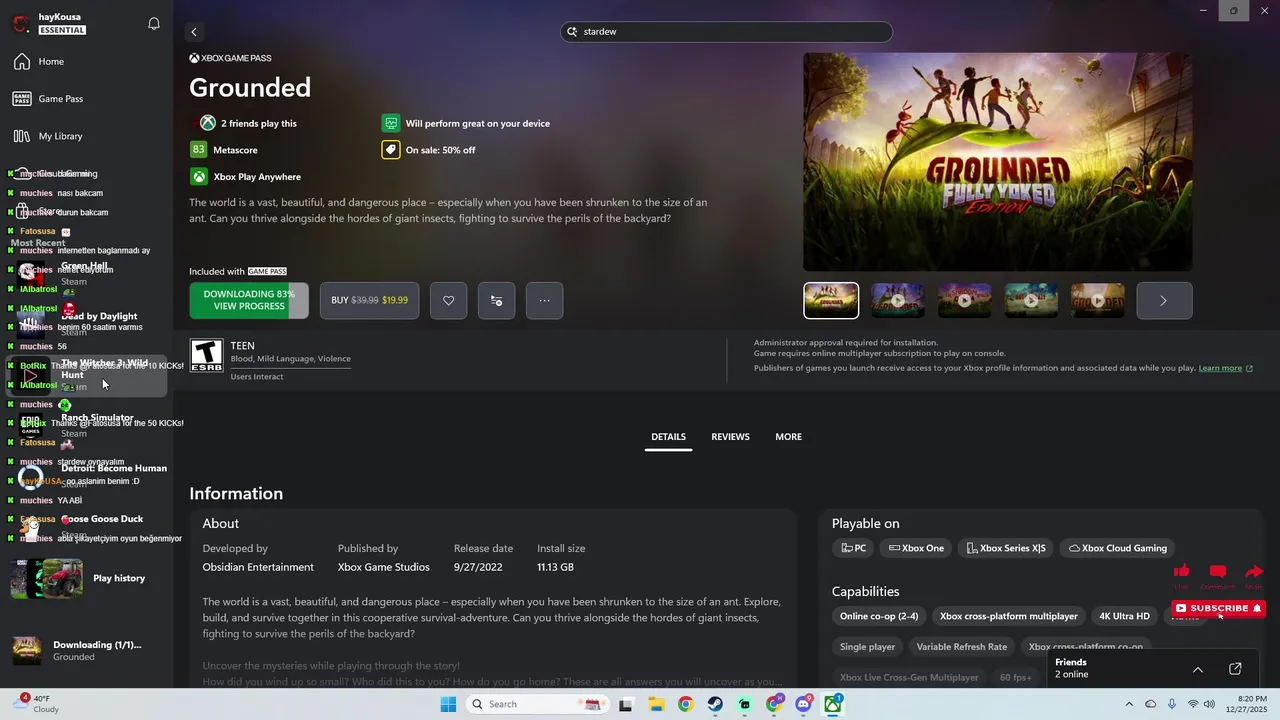Open the weather widget showing 40°F

pyautogui.click(x=38, y=703)
